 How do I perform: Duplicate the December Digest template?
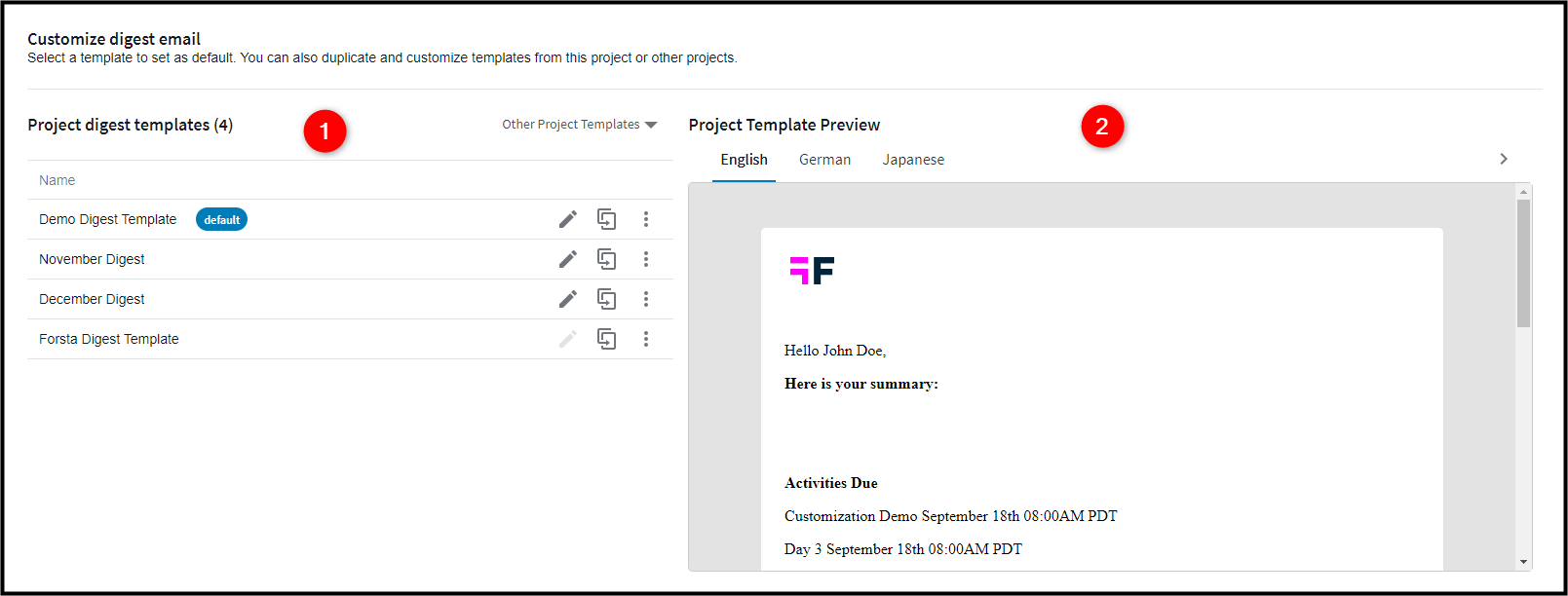(606, 299)
